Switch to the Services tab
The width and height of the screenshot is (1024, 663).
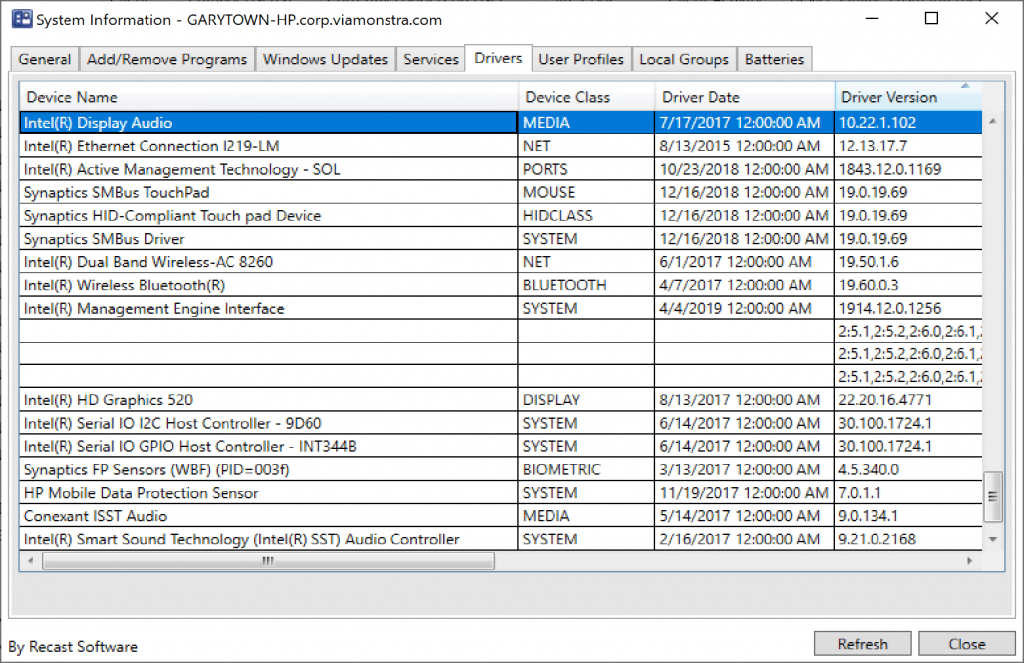tap(430, 58)
